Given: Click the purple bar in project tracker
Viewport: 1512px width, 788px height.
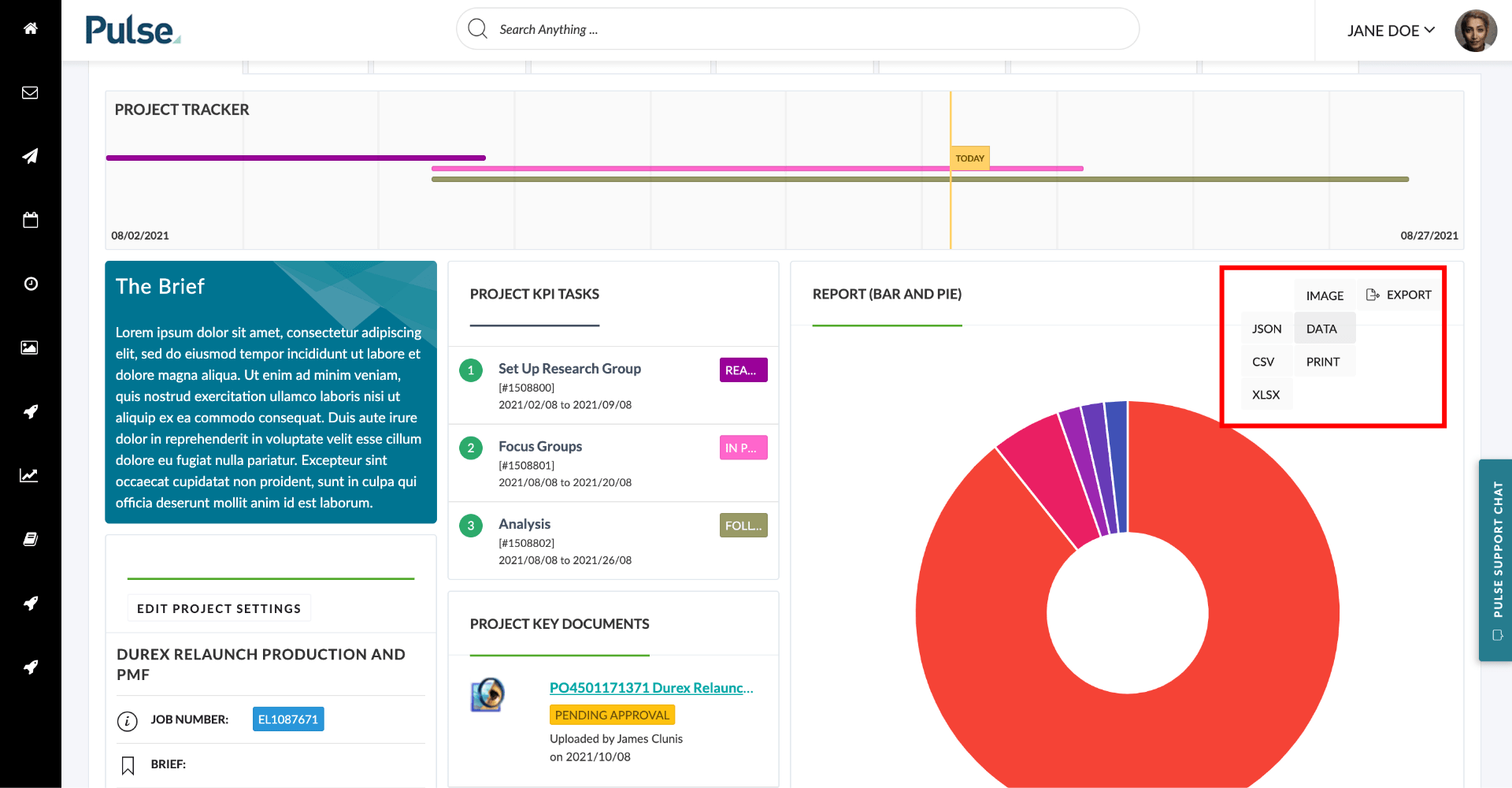Looking at the screenshot, I should tap(296, 158).
